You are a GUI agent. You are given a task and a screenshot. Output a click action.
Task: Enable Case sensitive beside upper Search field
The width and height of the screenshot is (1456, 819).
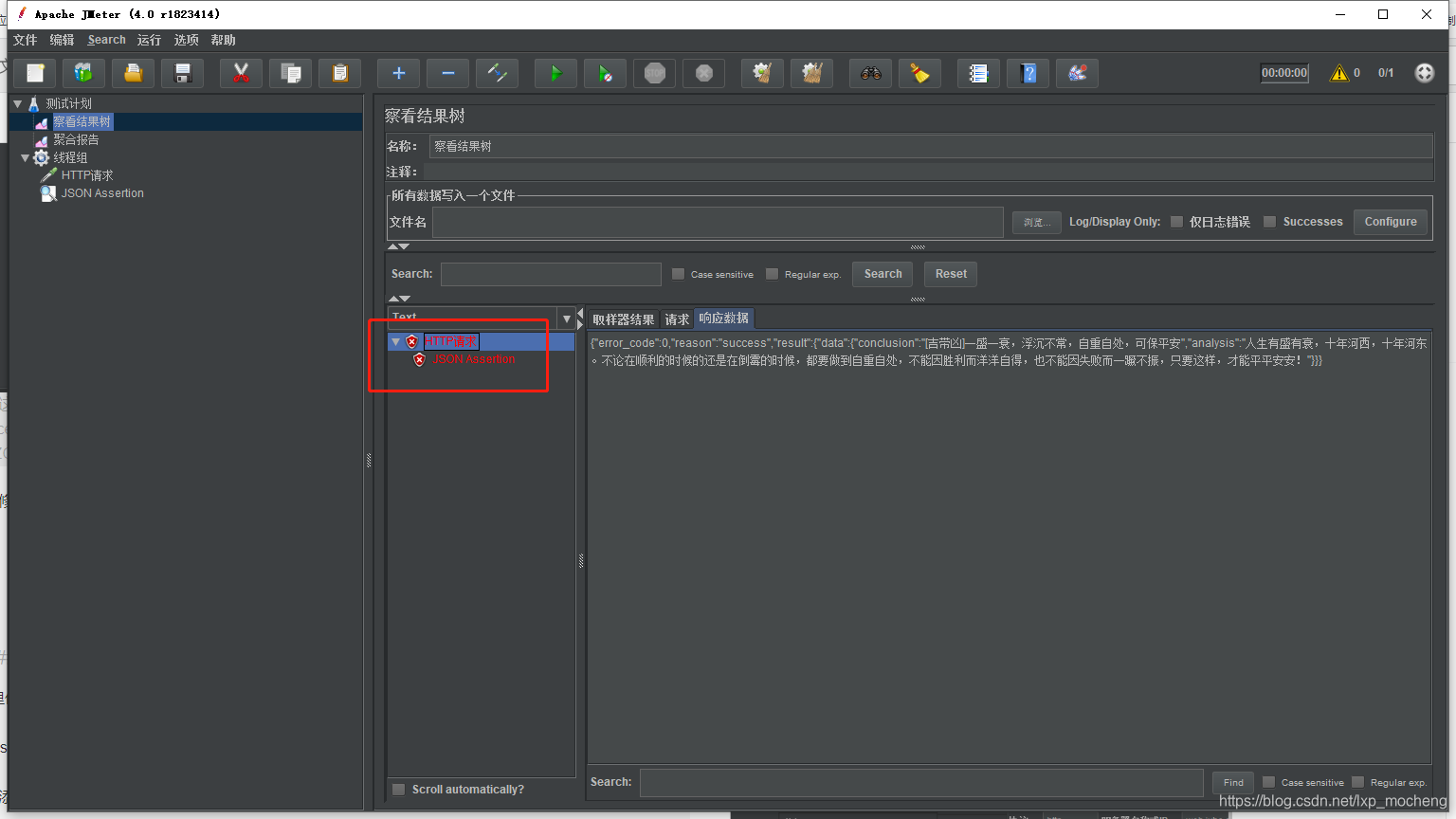coord(678,274)
